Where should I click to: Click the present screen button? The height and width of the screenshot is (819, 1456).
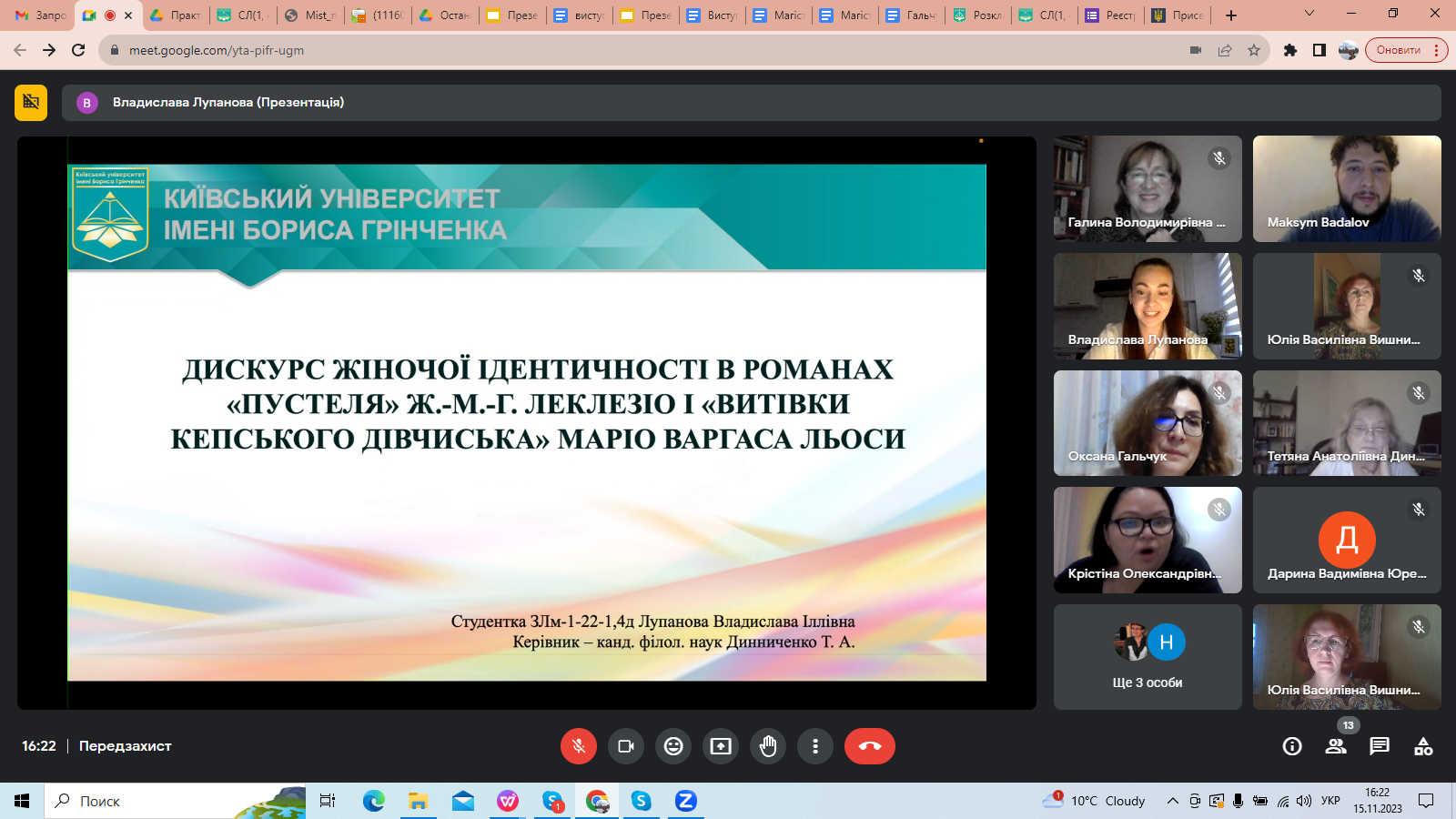tap(721, 746)
